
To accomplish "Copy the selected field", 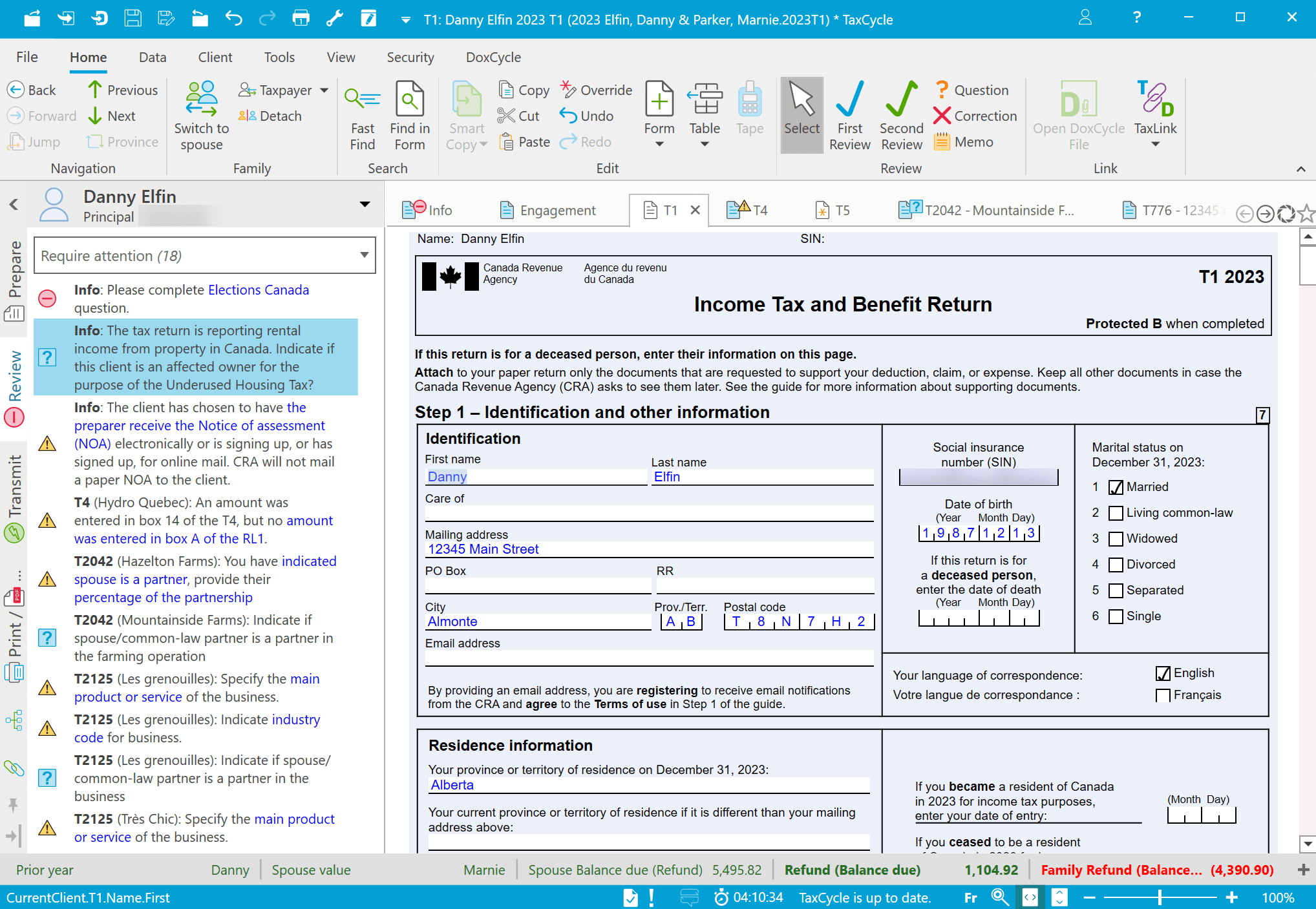I will [524, 90].
